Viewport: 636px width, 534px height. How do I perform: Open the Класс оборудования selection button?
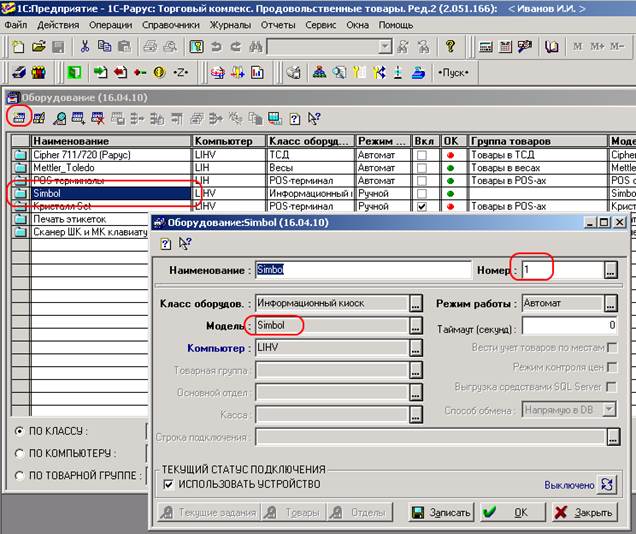point(416,303)
